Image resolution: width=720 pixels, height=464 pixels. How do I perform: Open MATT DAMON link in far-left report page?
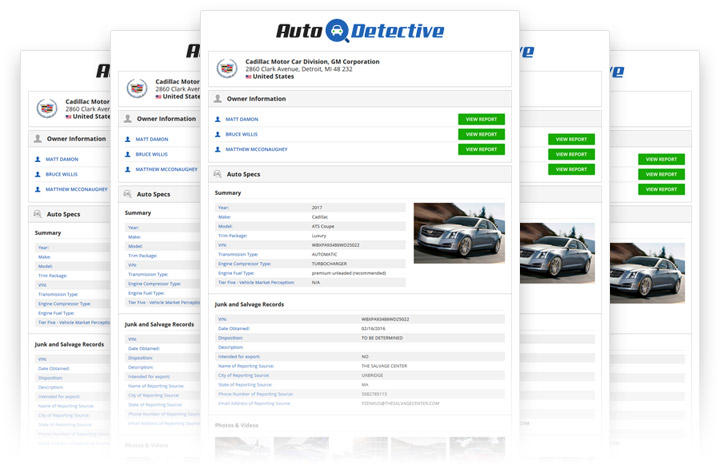click(x=62, y=159)
